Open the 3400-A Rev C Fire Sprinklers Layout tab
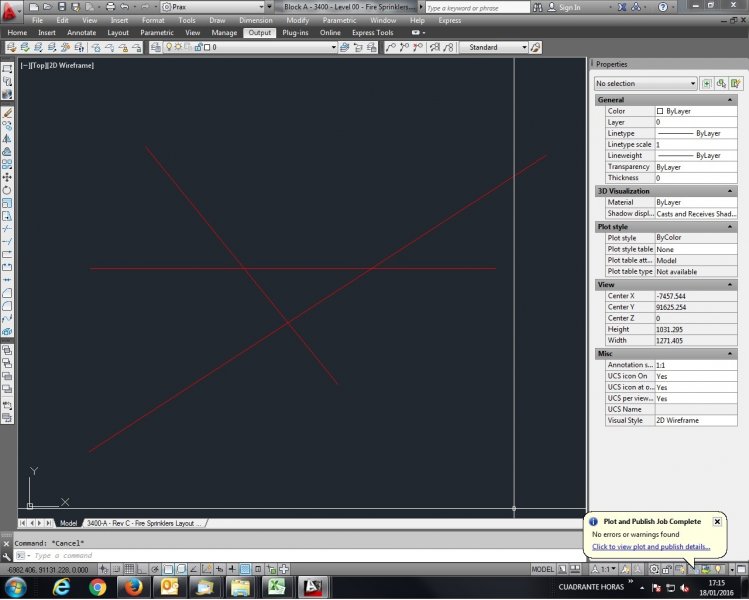This screenshot has height=600, width=749. click(x=144, y=524)
